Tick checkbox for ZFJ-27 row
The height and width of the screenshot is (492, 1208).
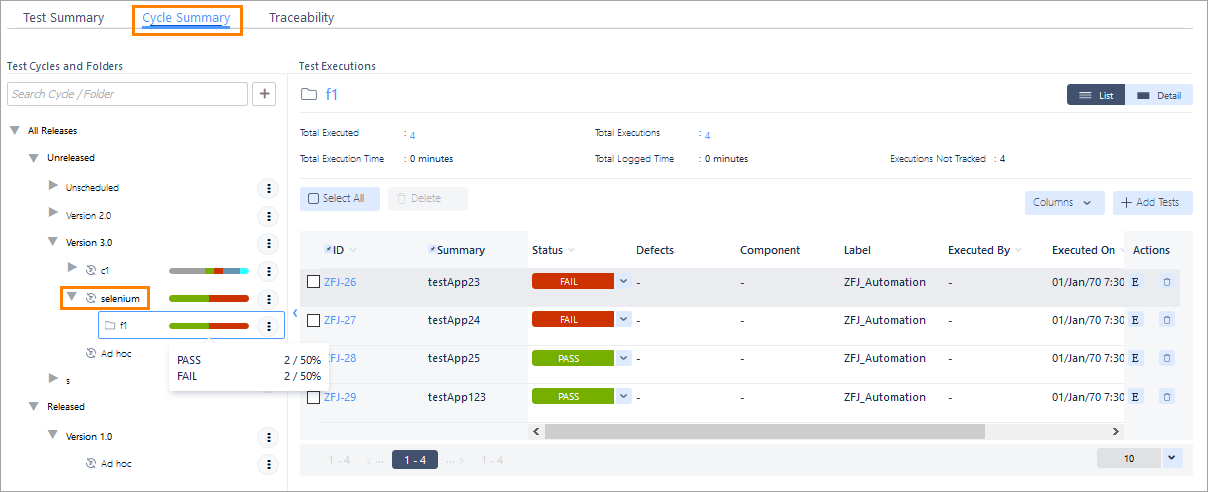(314, 320)
